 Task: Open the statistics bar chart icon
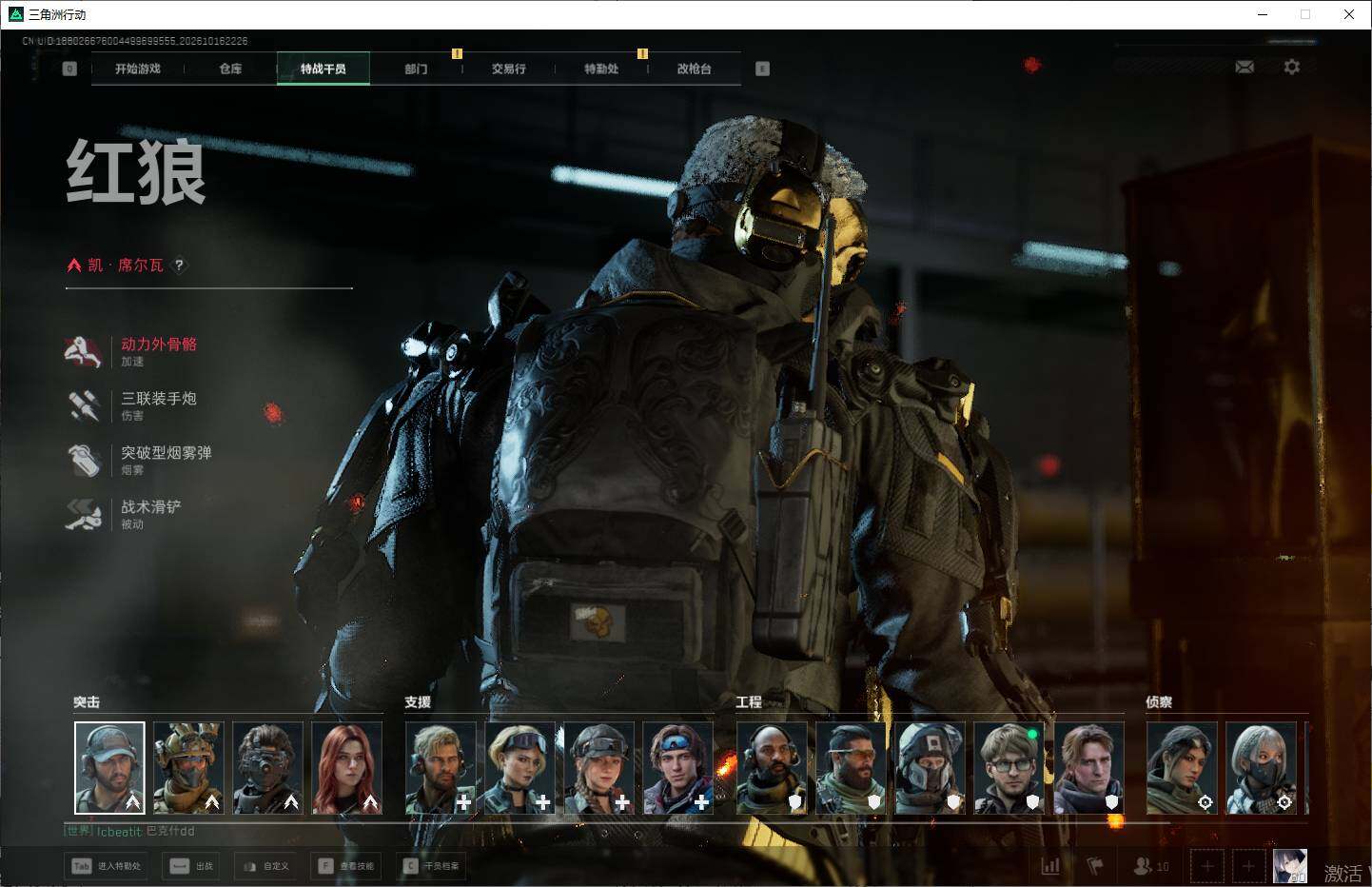[x=1050, y=866]
